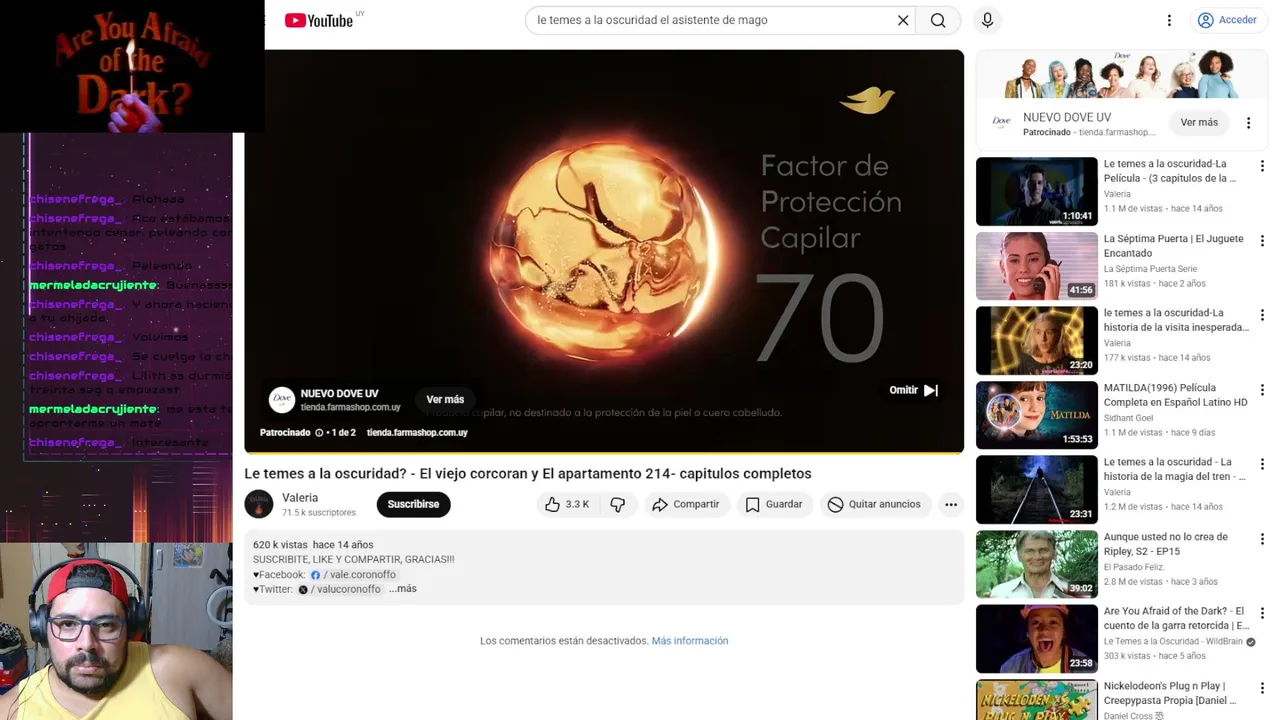Viewport: 1280px width, 720px height.
Task: Share the video via Compartir
Action: pyautogui.click(x=686, y=504)
